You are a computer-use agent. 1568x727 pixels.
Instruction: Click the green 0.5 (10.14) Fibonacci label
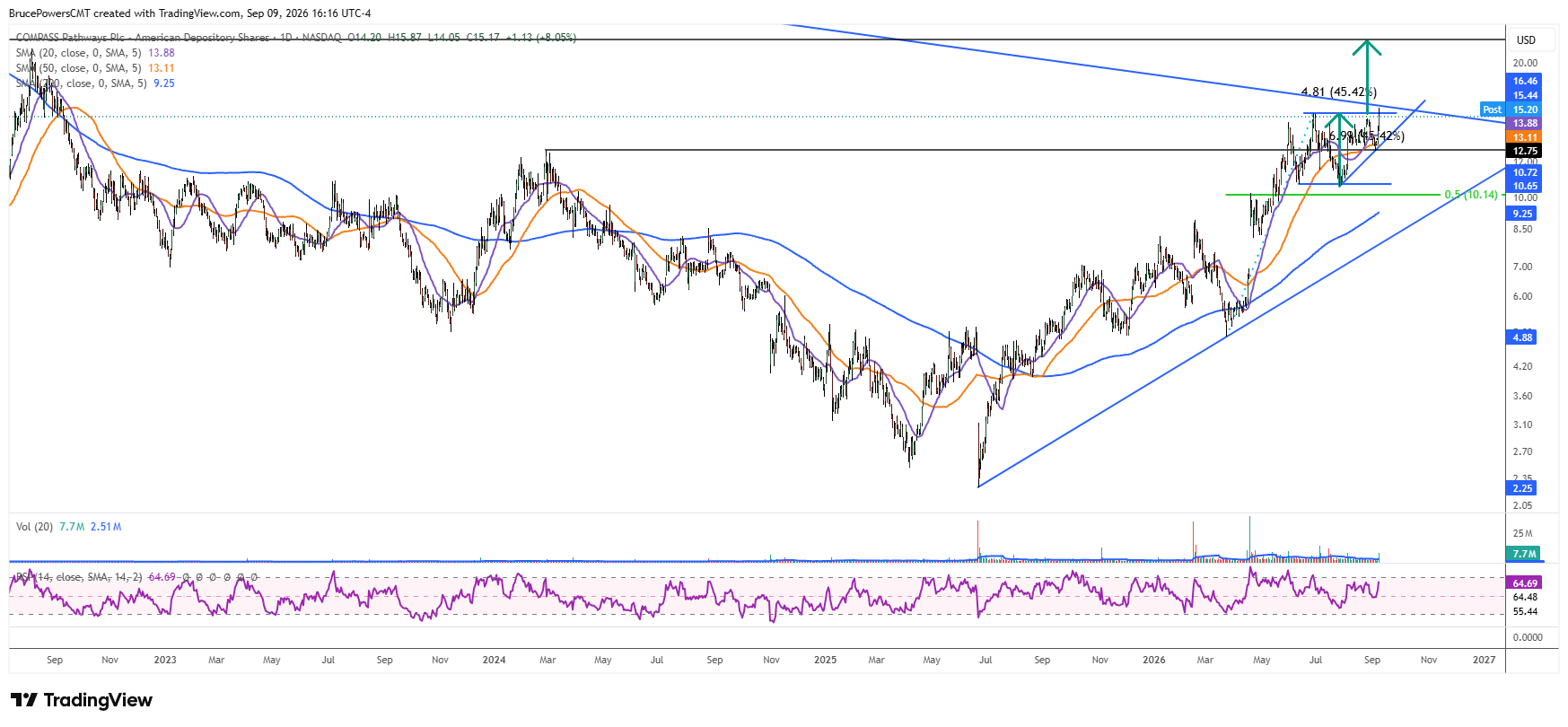click(1471, 195)
